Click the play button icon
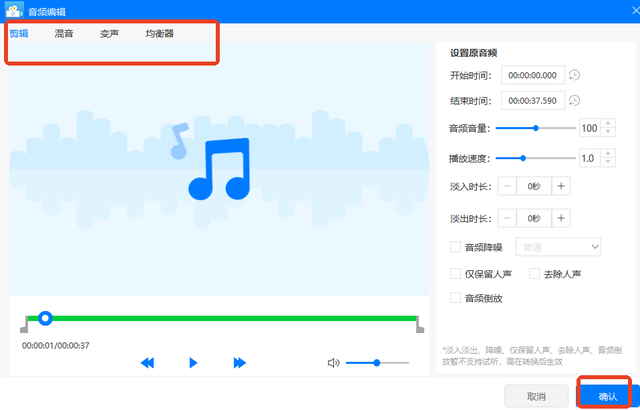This screenshot has height=410, width=640. click(193, 363)
